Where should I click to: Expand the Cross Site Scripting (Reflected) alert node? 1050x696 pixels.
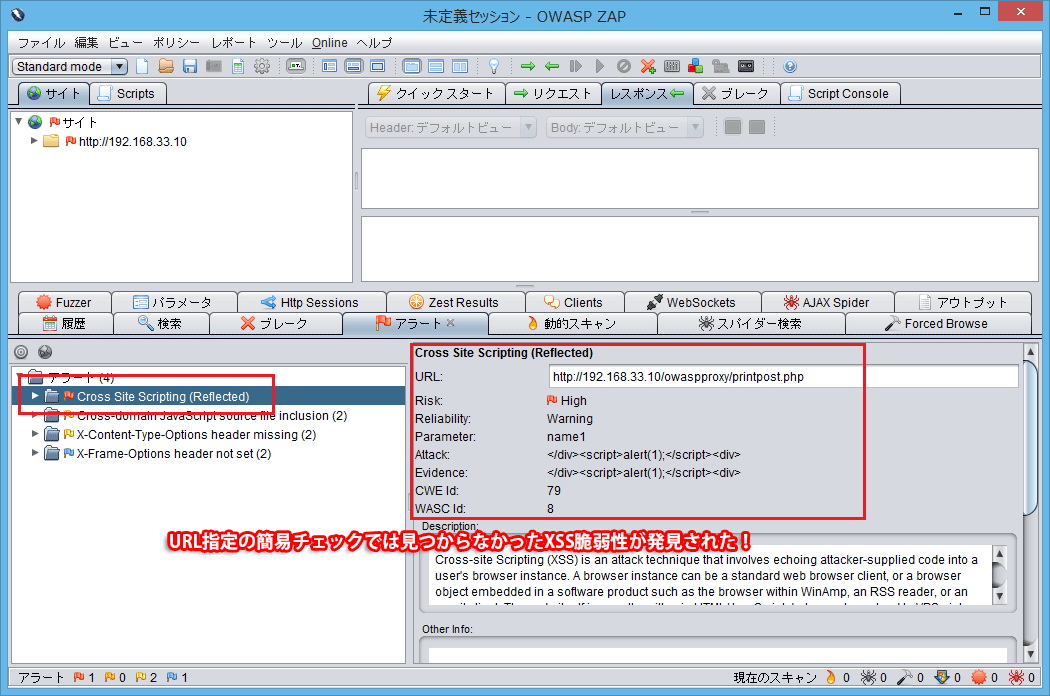[35, 396]
